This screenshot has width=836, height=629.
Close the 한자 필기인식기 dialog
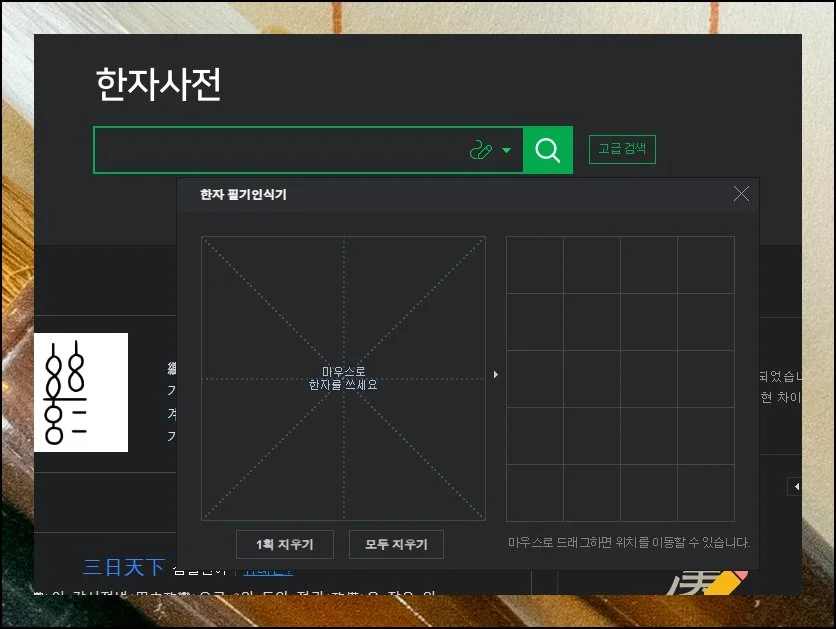(741, 194)
